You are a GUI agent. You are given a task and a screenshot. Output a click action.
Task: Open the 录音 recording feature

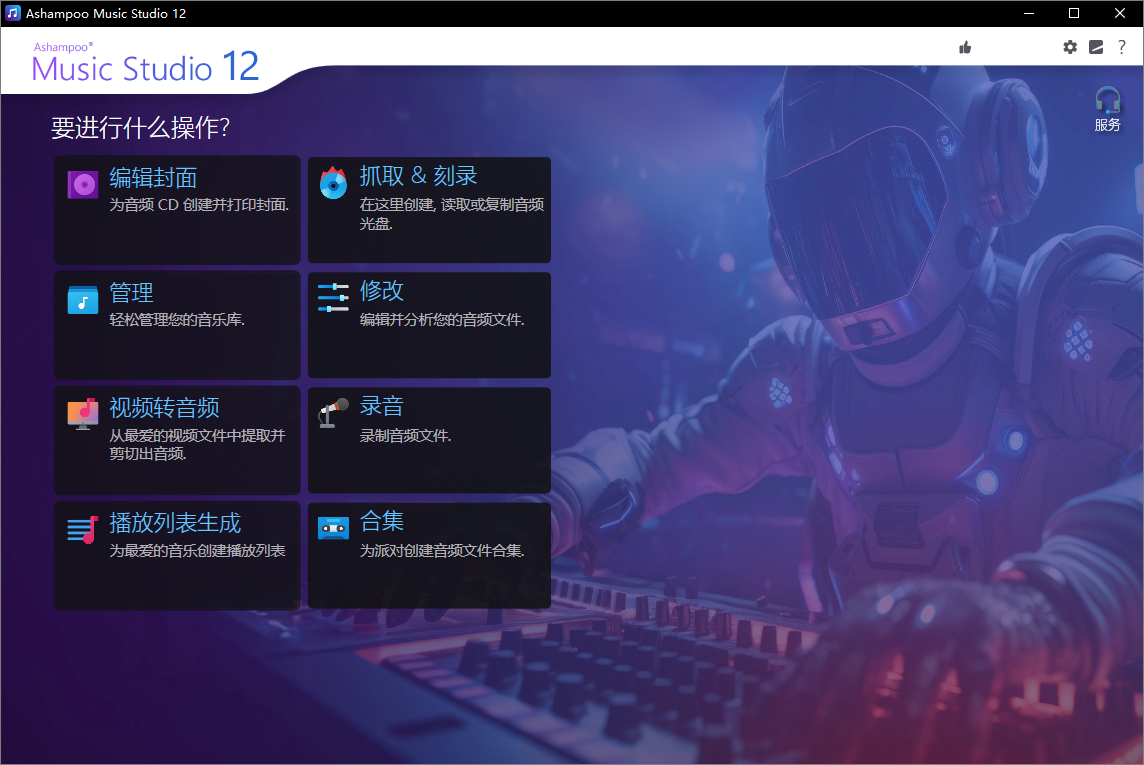[429, 439]
